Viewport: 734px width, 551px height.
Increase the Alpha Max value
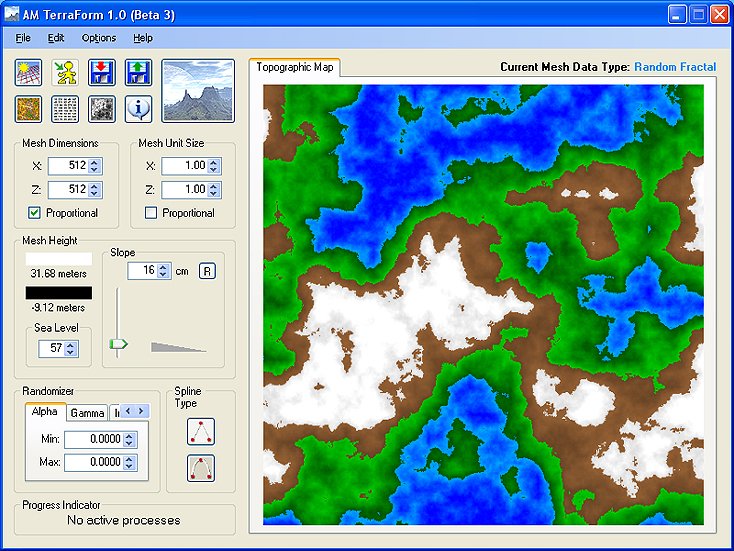click(129, 459)
